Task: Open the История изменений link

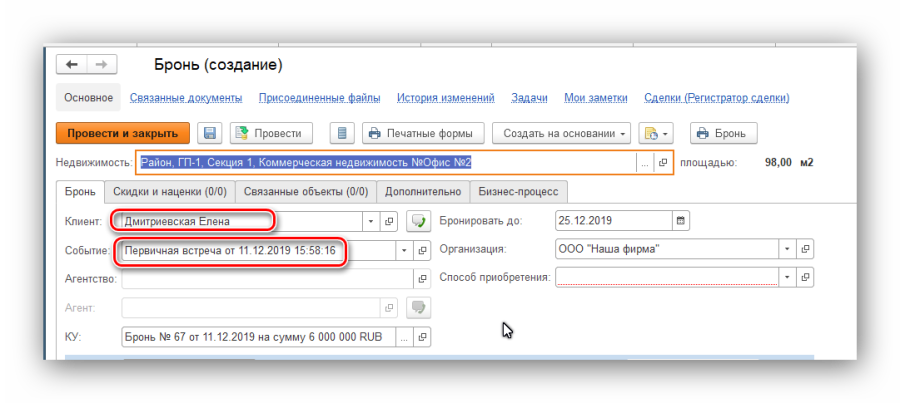Action: coord(445,98)
